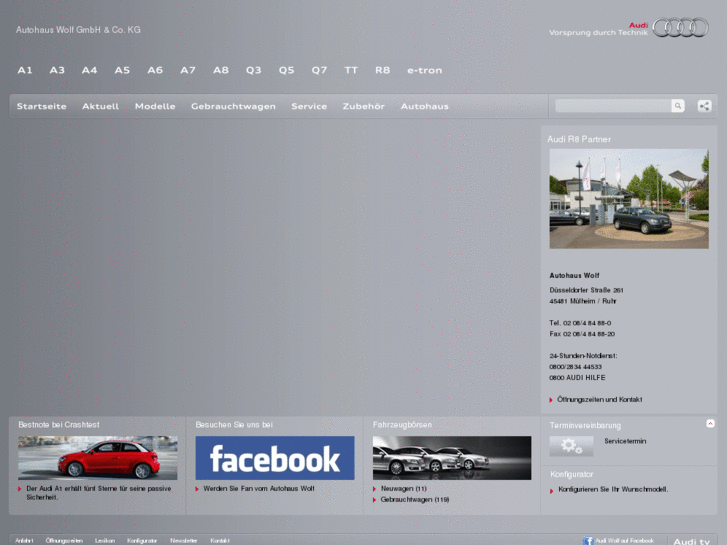727x545 pixels.
Task: Click Newsletter in the footer
Action: click(184, 541)
